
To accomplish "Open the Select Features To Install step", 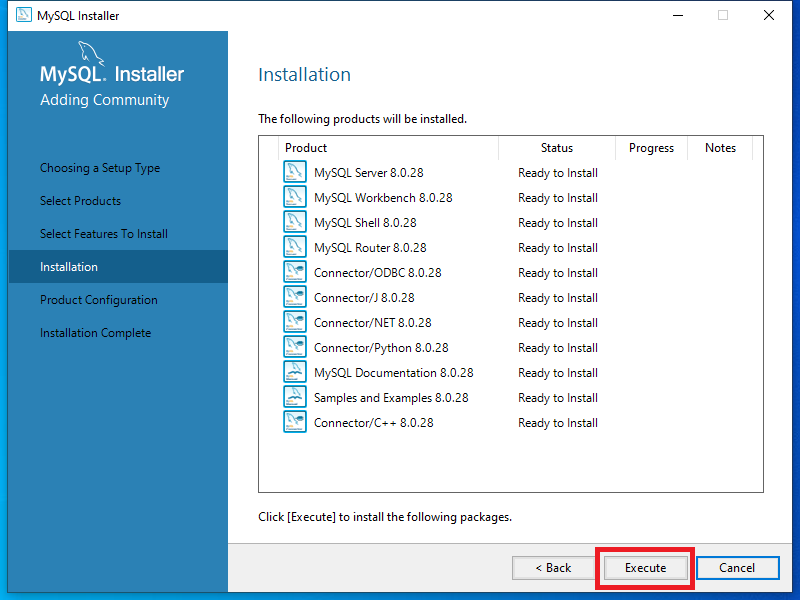I will coord(104,234).
